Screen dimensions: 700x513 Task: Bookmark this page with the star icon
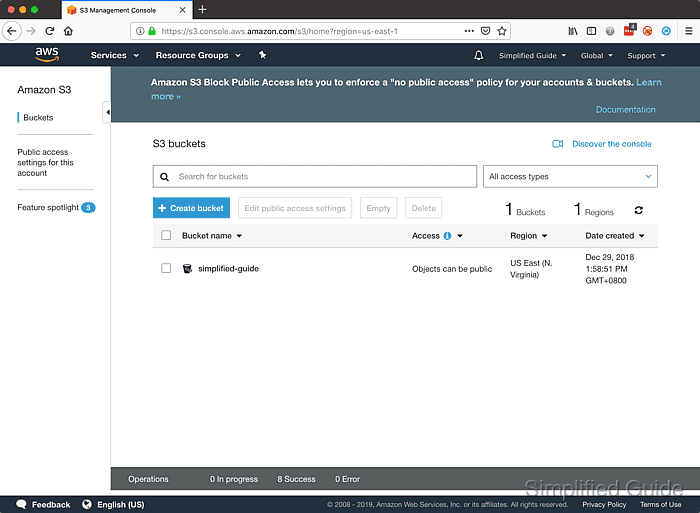pyautogui.click(x=502, y=31)
